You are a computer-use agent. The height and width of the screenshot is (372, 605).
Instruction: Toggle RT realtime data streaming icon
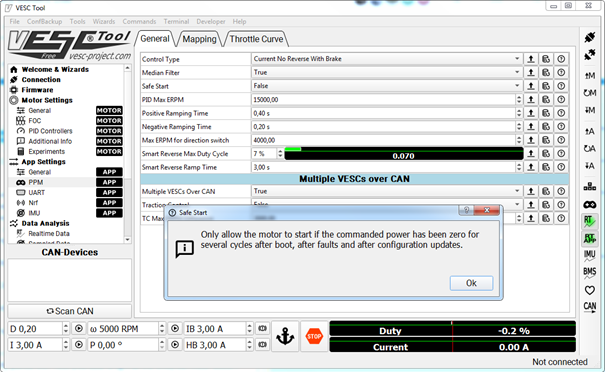click(590, 221)
